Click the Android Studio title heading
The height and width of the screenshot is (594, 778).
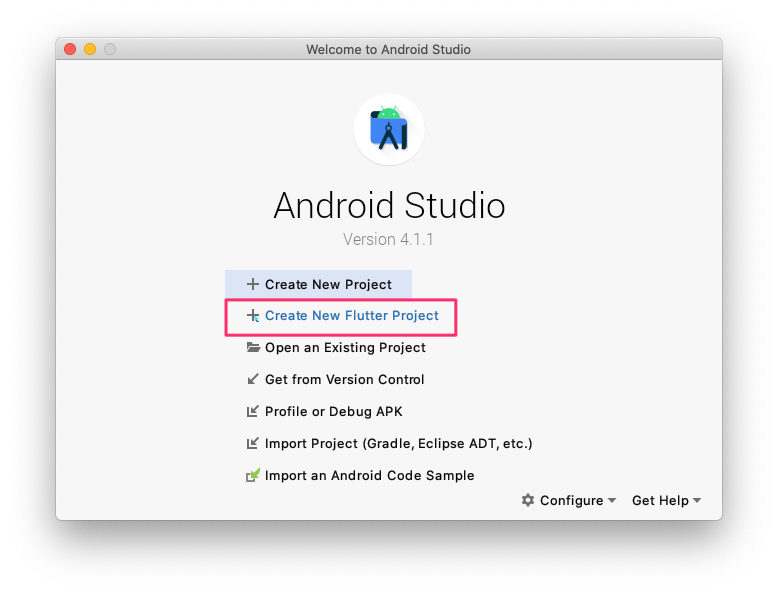(x=389, y=205)
